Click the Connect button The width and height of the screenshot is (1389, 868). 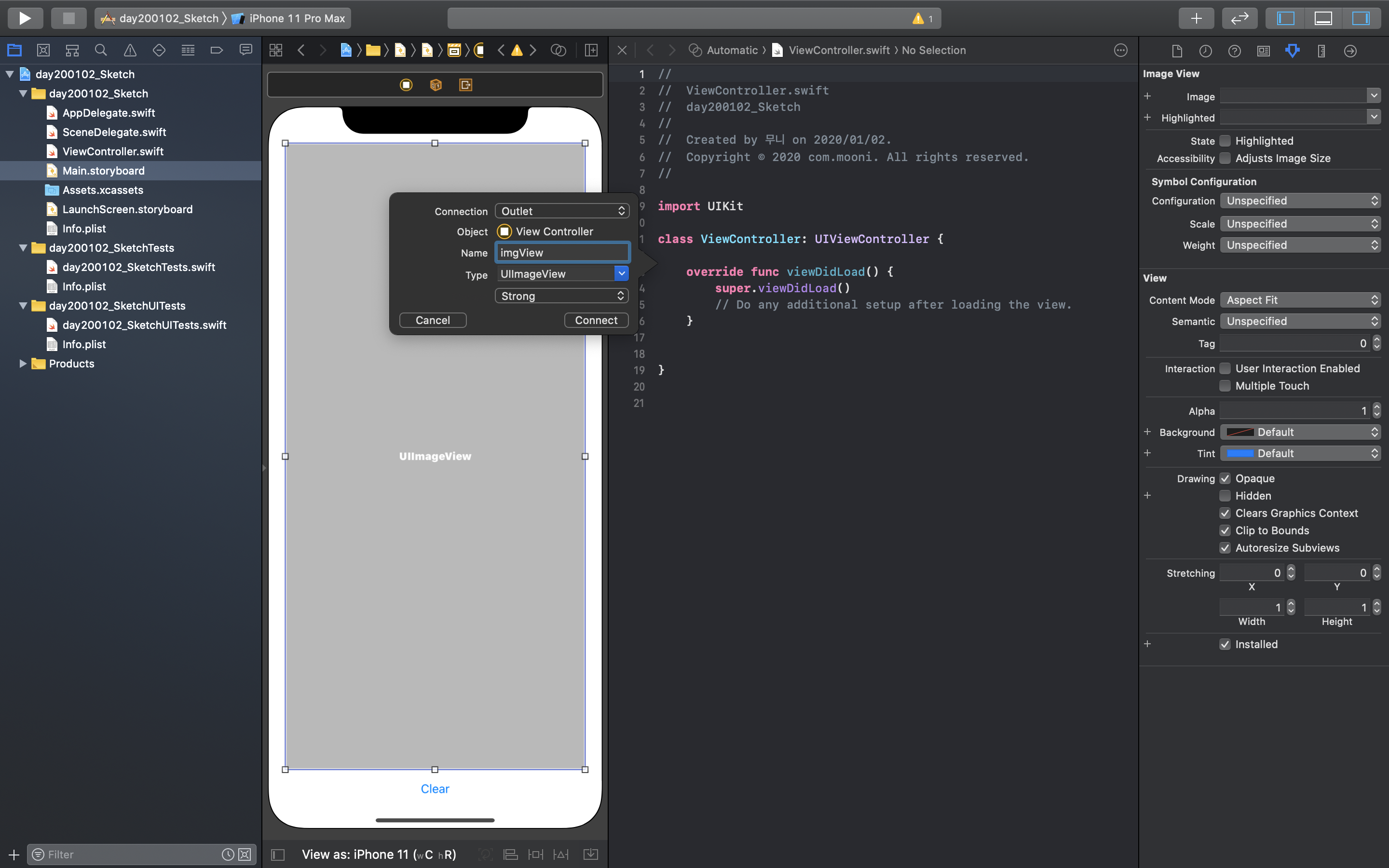point(596,320)
